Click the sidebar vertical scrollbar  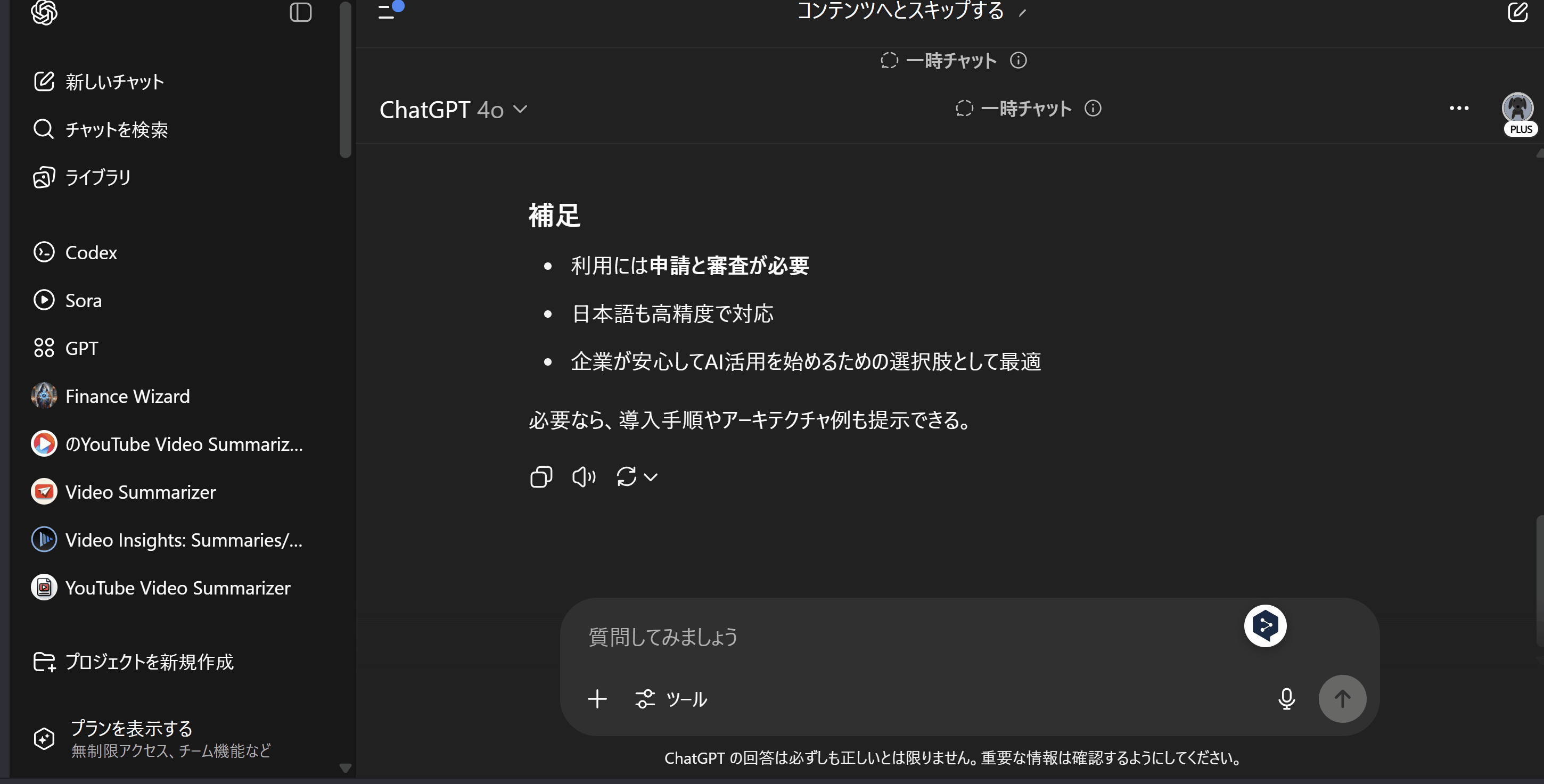pos(345,80)
